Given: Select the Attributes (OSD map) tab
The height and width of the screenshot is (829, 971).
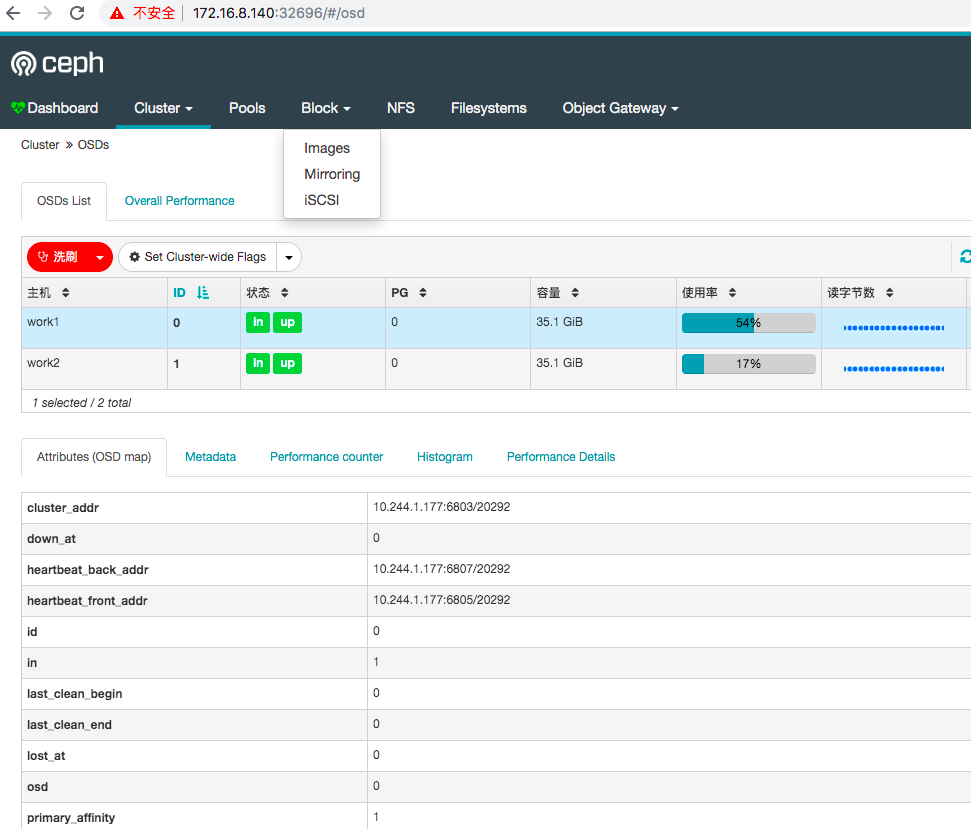Looking at the screenshot, I should pos(94,457).
